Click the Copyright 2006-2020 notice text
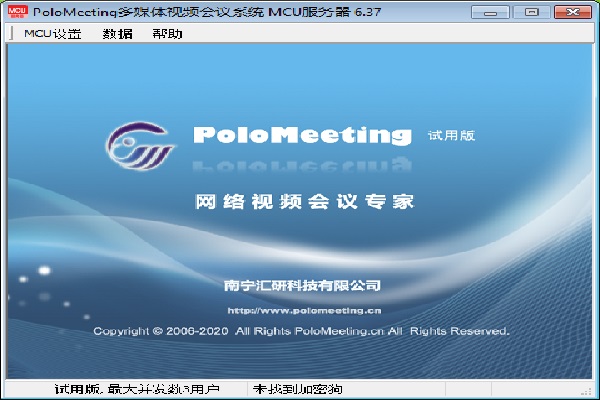Viewport: 600px width, 400px height. click(301, 331)
